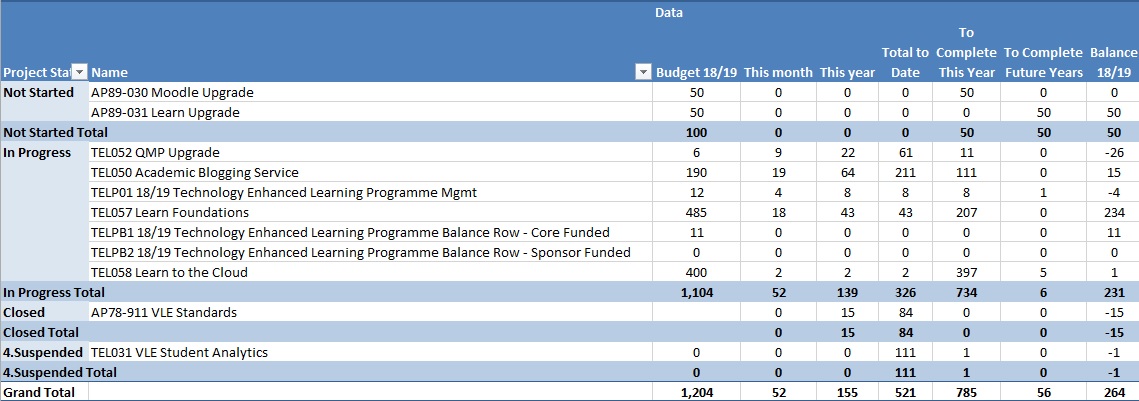Select the AP89-030 Moodle Upgrade row
This screenshot has width=1139, height=401.
click(172, 92)
